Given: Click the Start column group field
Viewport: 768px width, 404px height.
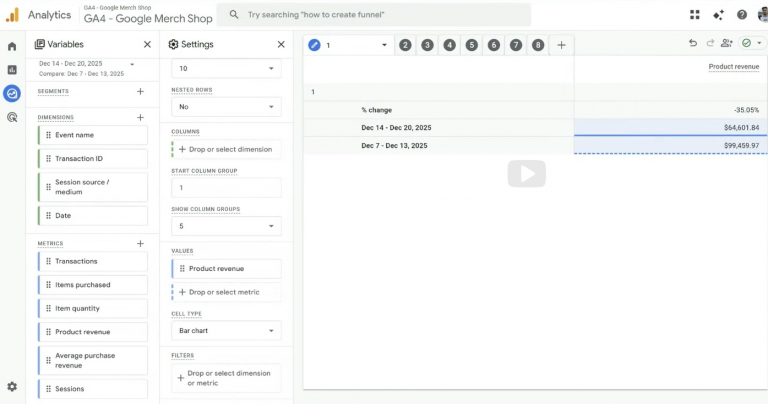Looking at the screenshot, I should [226, 188].
